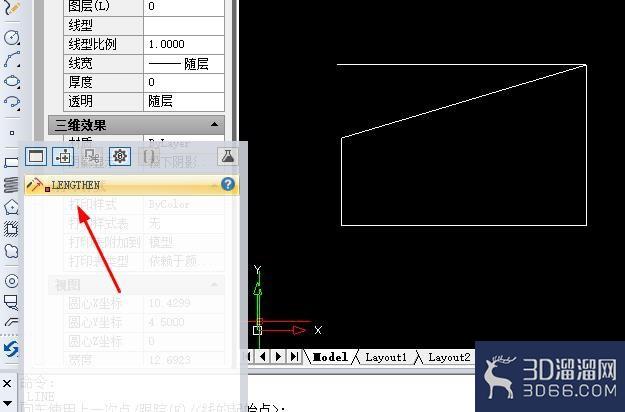
Task: Open the command line dropdown arrow
Action: (x=7, y=403)
